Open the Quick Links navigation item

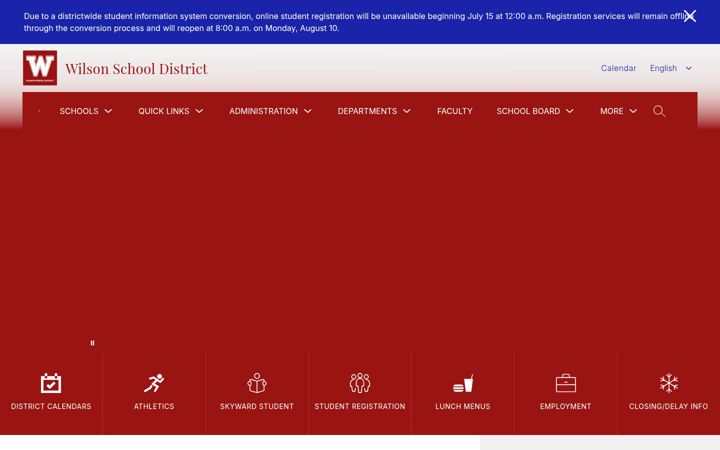click(x=163, y=111)
